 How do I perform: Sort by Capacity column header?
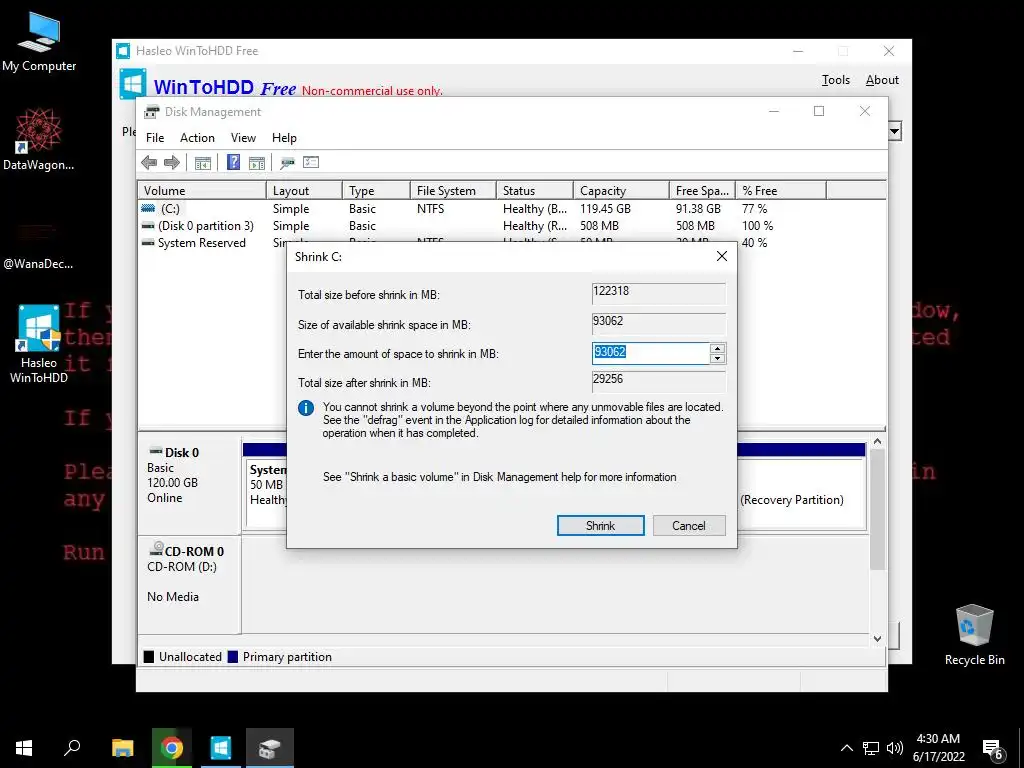coord(620,191)
